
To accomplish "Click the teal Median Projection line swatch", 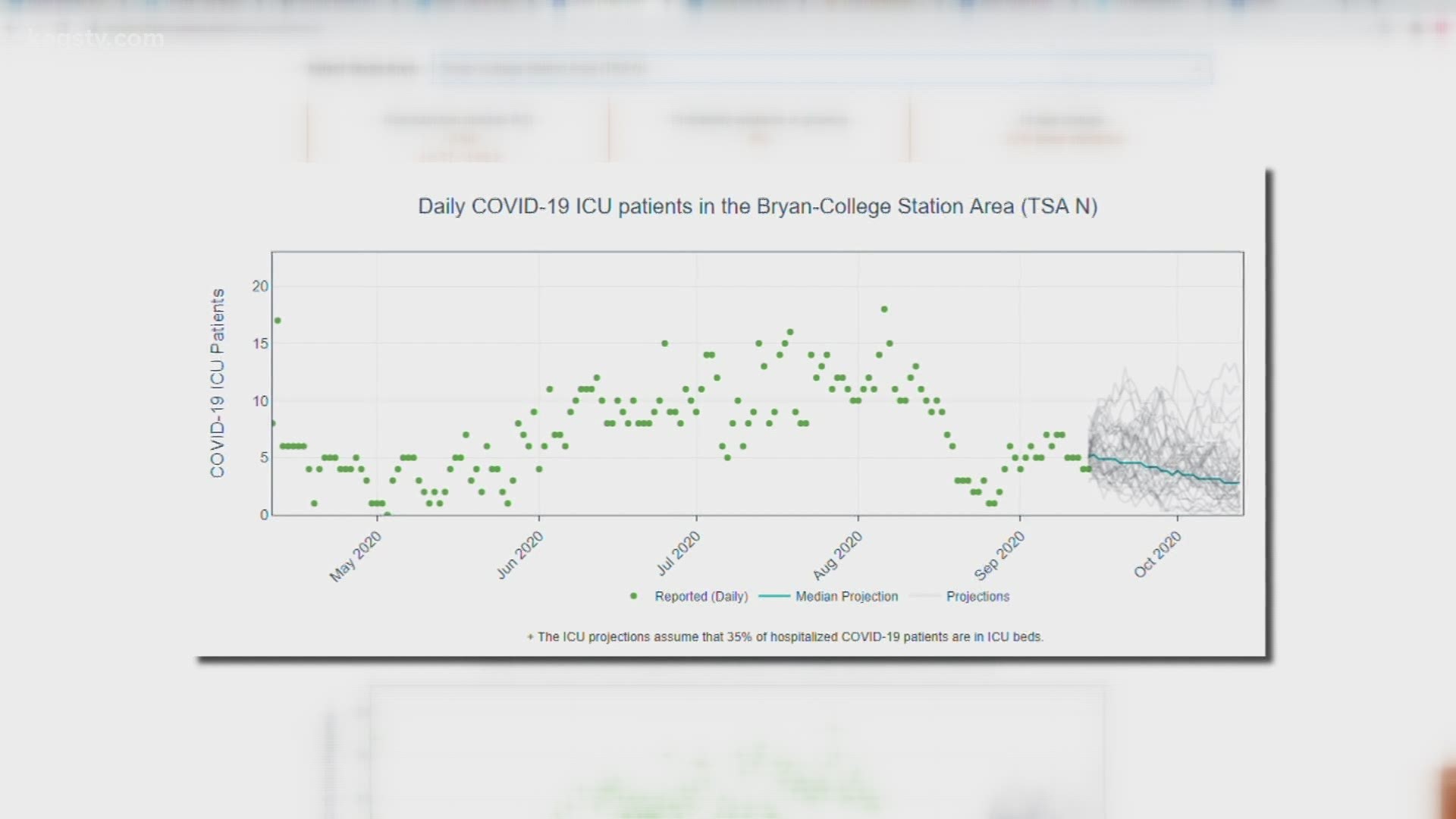I will 773,597.
